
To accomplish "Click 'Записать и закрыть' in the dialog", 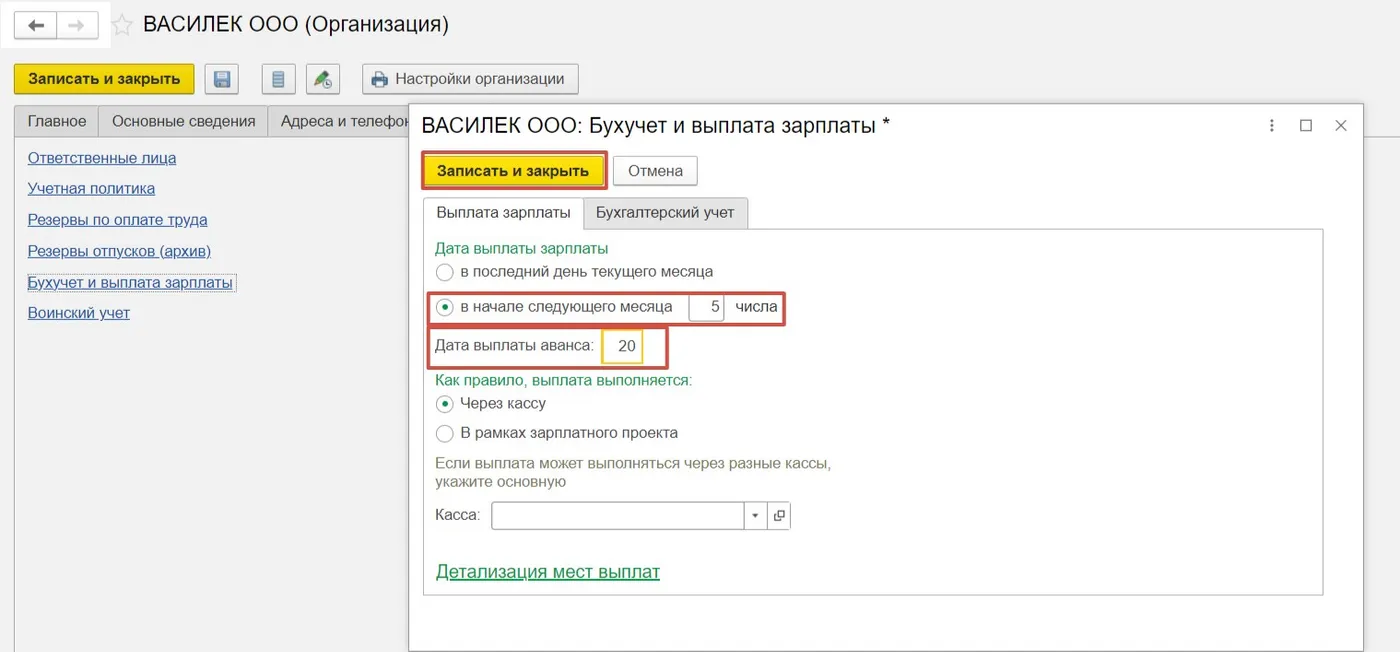I will point(513,171).
